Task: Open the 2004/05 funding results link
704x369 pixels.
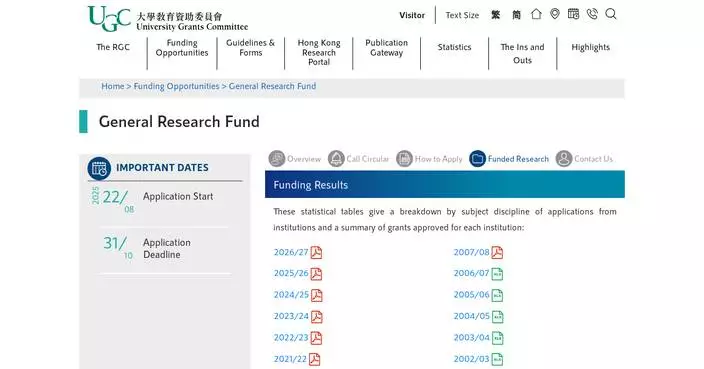Action: [x=472, y=317]
